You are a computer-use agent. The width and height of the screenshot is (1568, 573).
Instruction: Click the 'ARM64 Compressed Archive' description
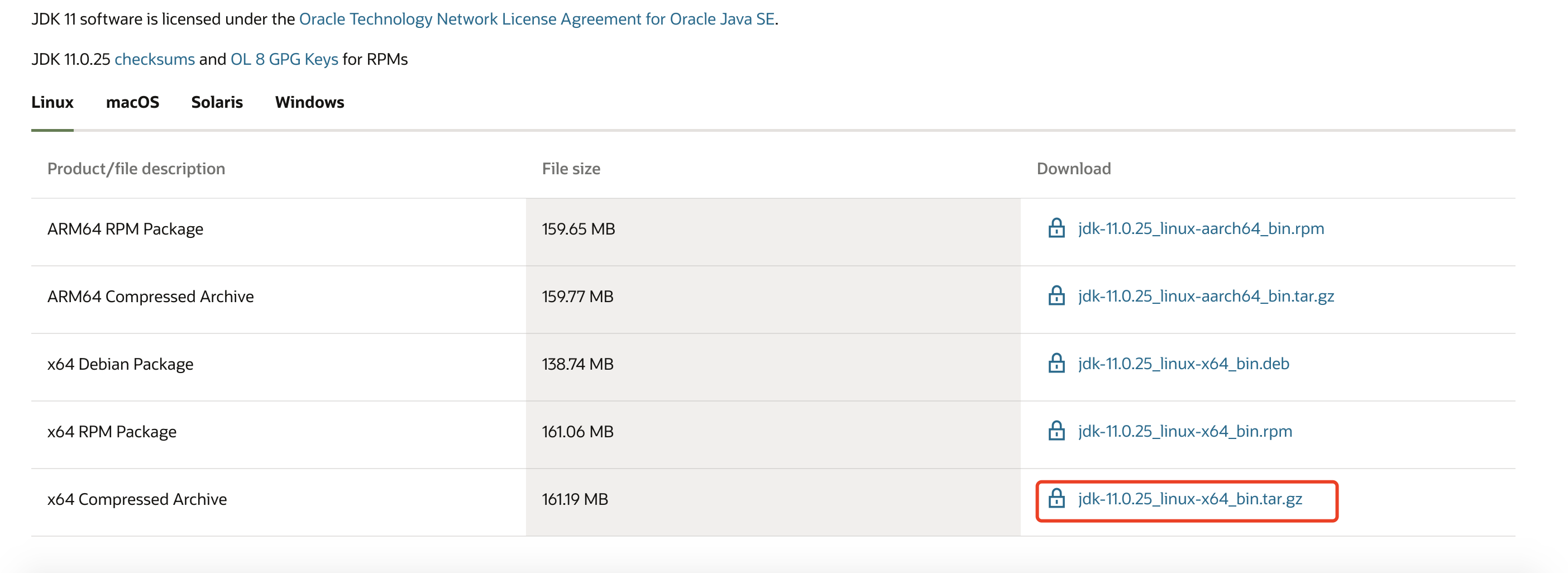click(150, 297)
